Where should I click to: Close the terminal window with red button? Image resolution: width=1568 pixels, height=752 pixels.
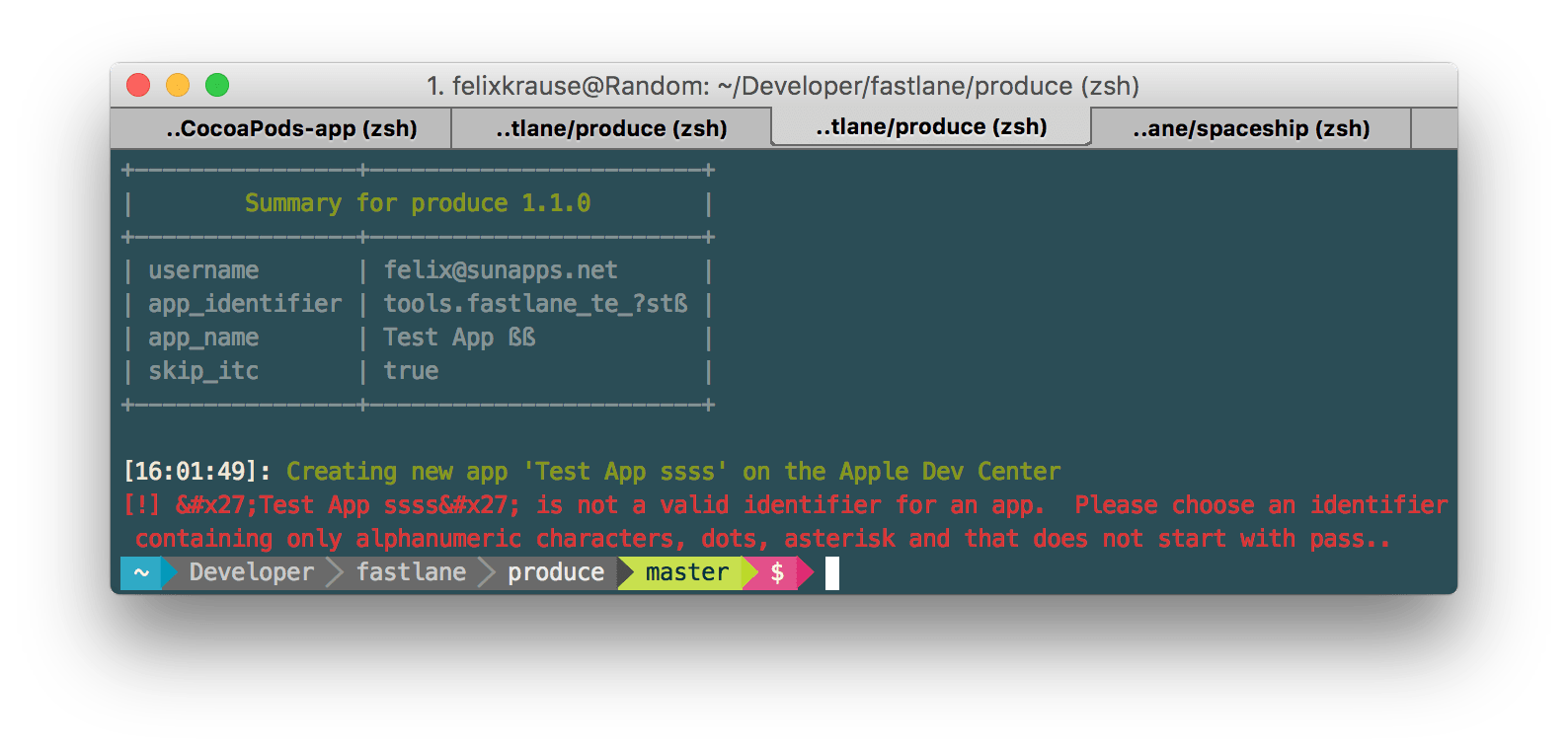[138, 85]
